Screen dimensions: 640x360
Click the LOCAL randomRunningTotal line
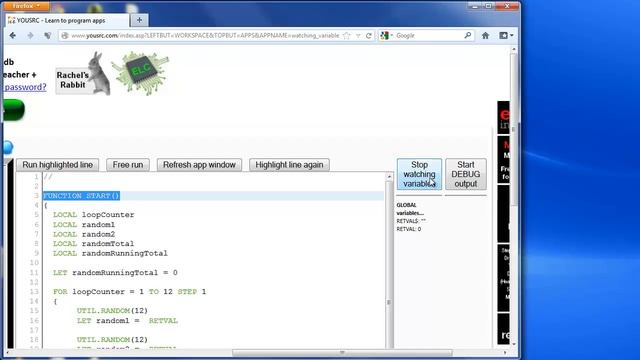(x=110, y=253)
